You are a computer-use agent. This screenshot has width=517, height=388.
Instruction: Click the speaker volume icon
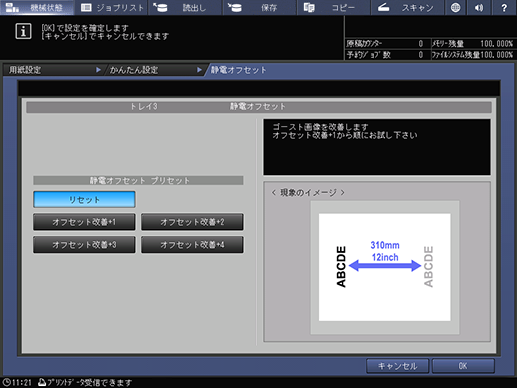tap(479, 7)
